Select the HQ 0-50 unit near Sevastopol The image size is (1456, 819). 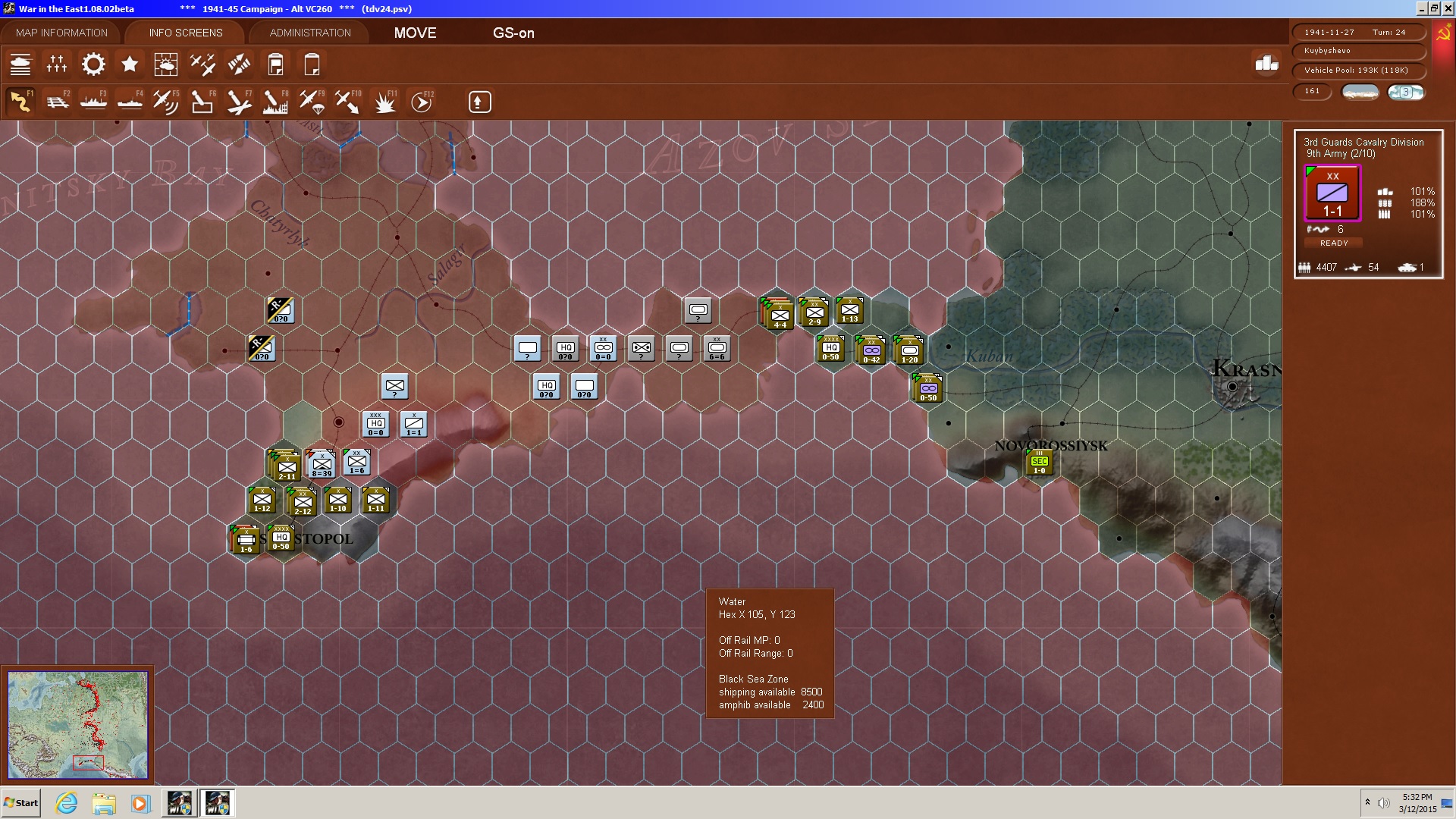click(x=281, y=538)
